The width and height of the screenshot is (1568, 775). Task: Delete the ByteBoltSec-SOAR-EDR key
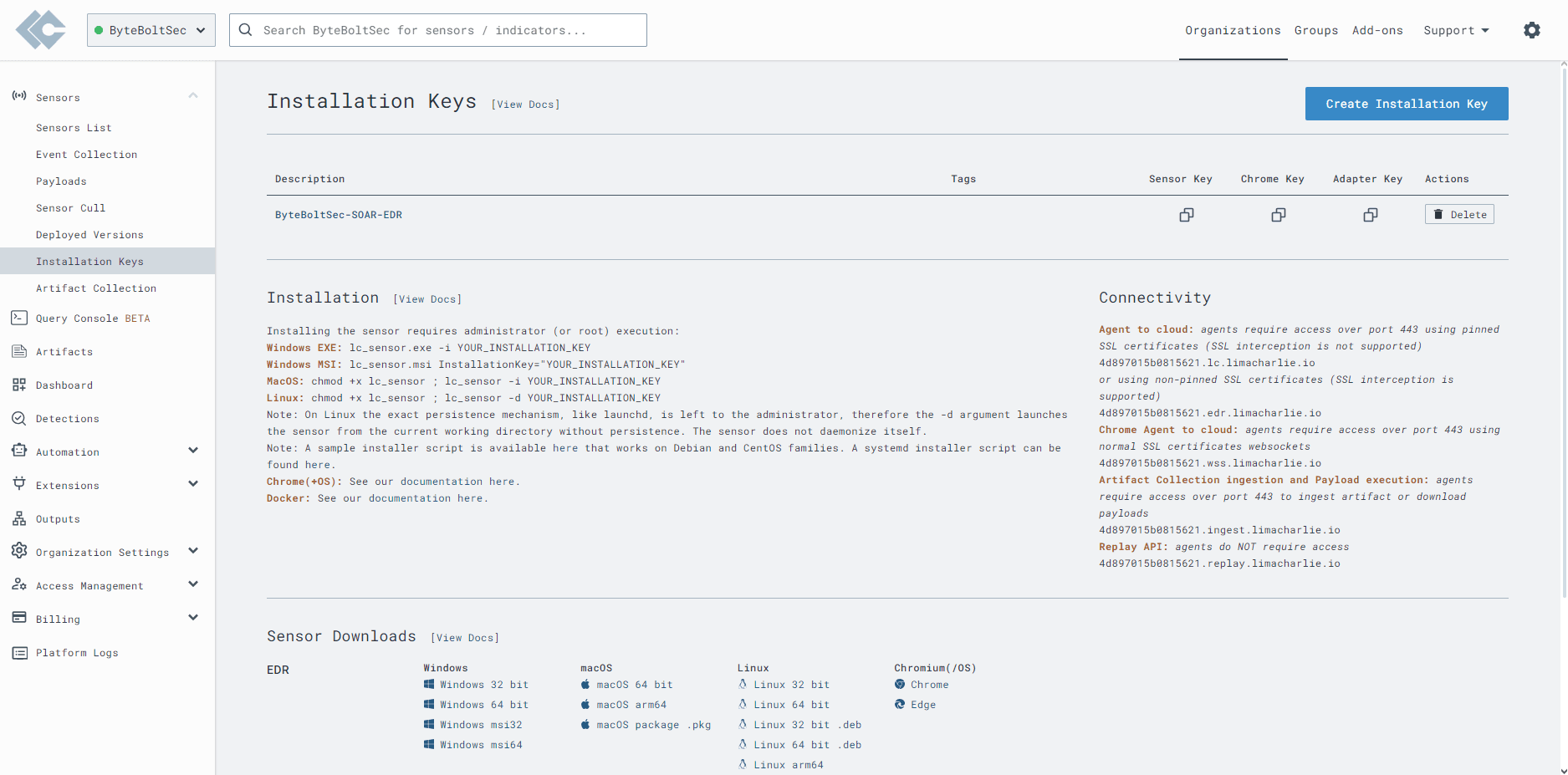coord(1459,215)
